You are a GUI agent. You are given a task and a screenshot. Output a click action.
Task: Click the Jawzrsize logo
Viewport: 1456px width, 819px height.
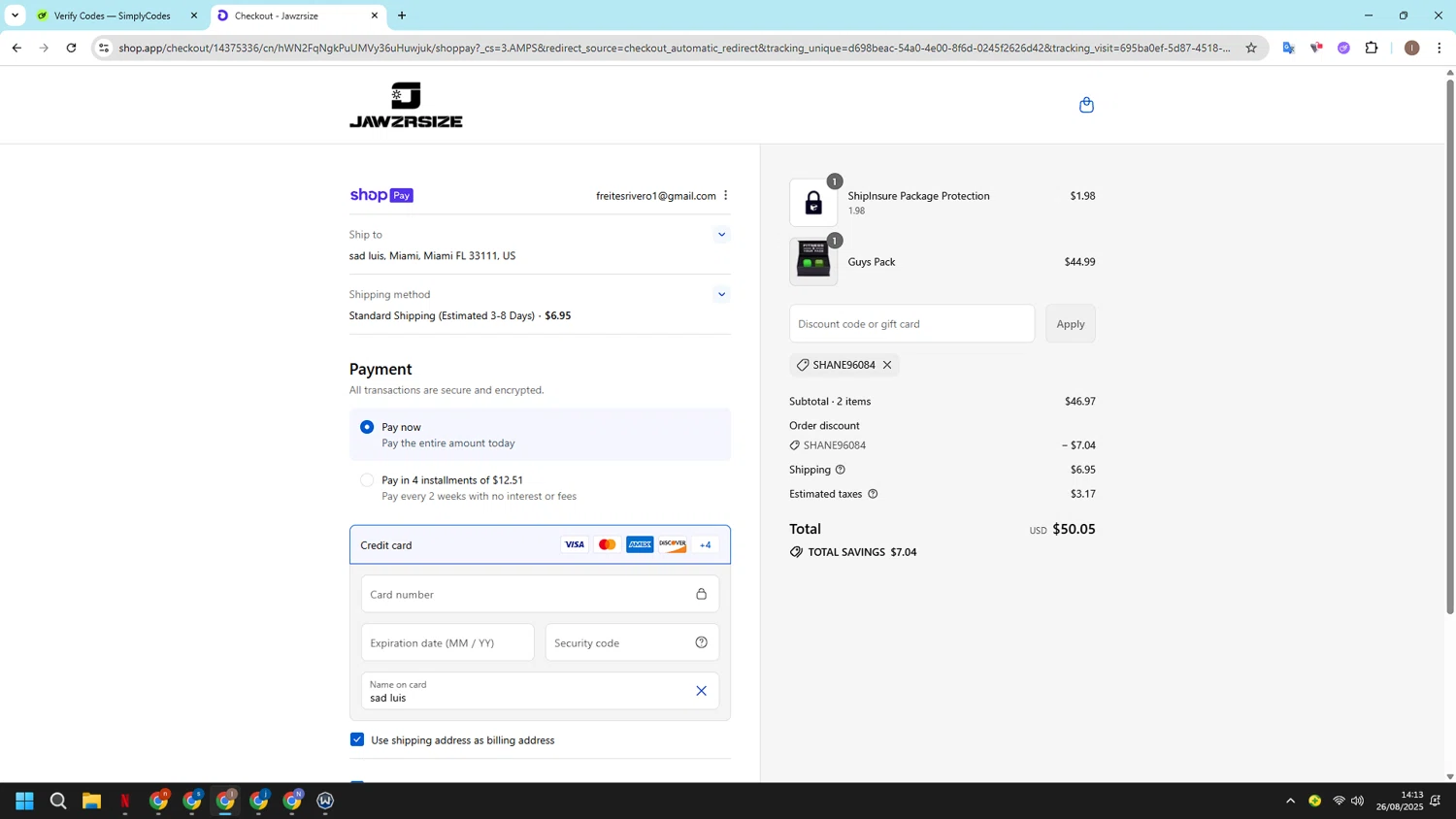[x=406, y=105]
